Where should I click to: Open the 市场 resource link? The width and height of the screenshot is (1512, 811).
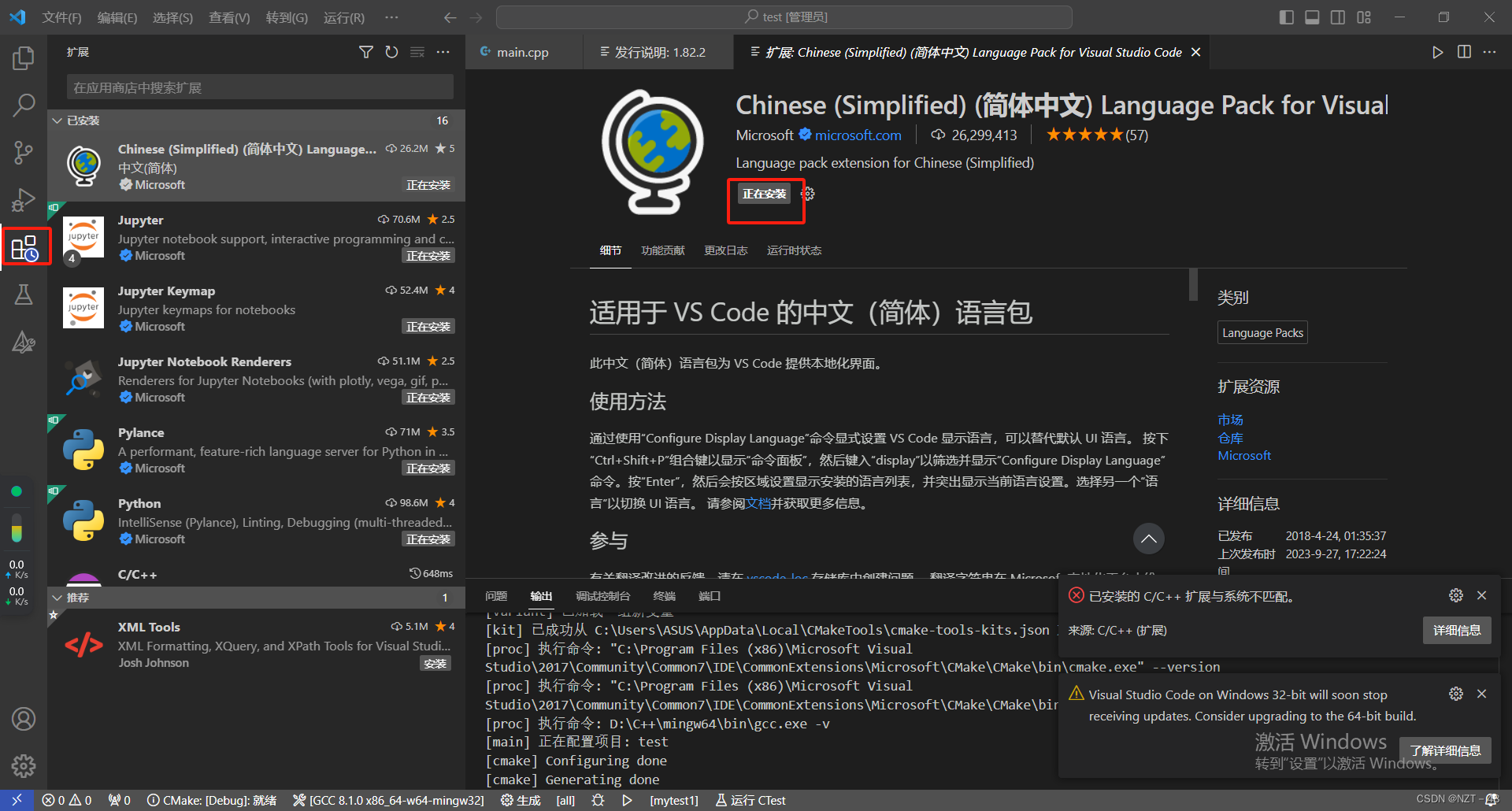coord(1230,420)
